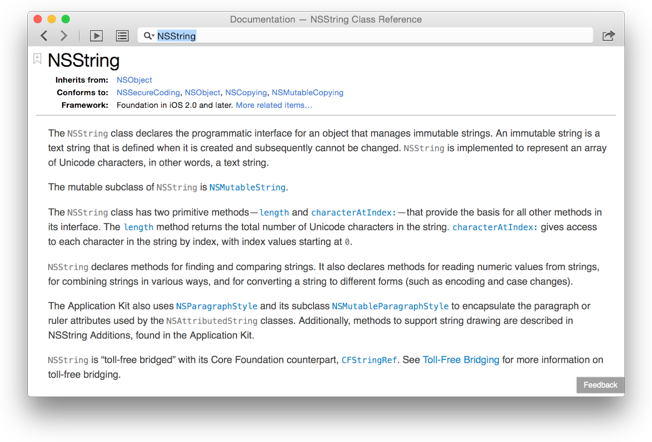
Task: Click the NSString search field
Action: coord(365,36)
